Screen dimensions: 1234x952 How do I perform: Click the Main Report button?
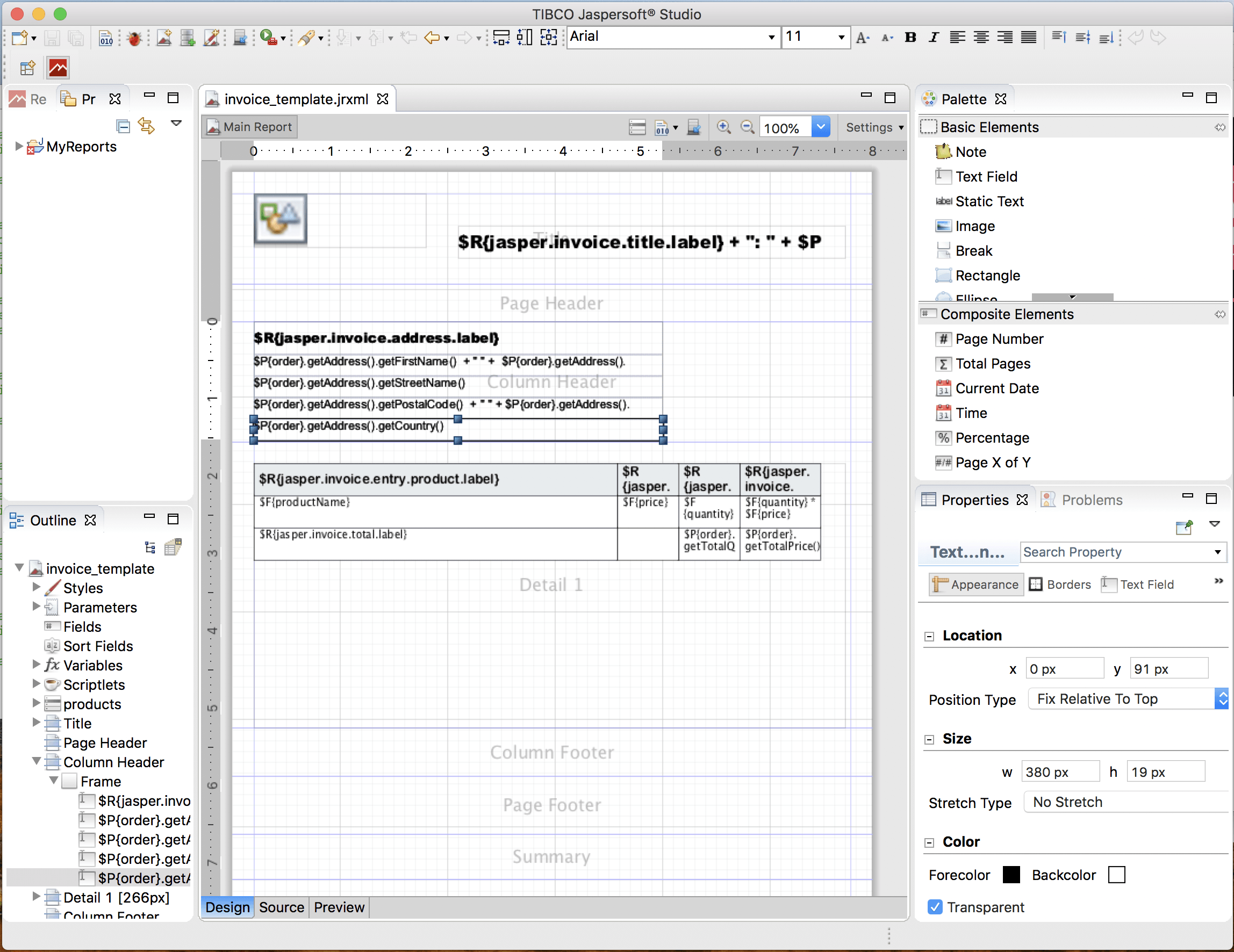pyautogui.click(x=250, y=127)
